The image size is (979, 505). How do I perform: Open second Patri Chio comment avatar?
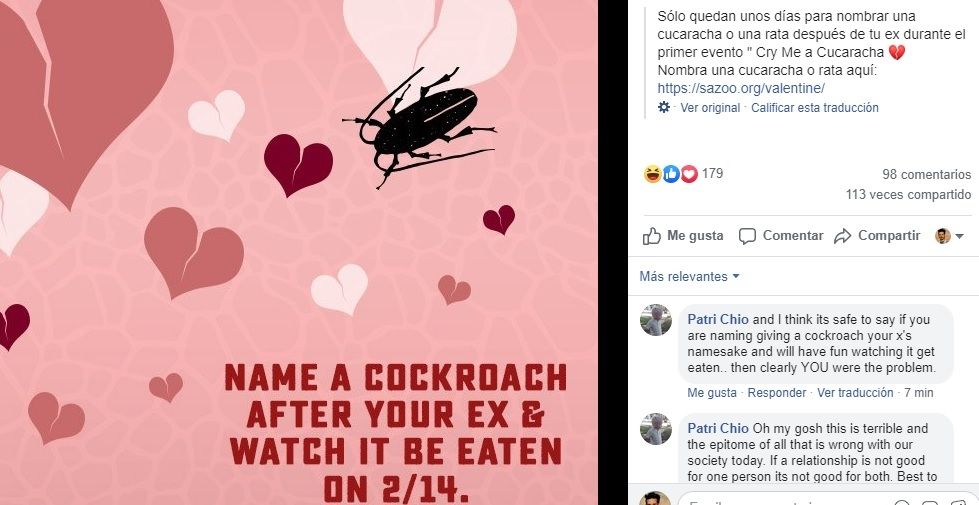[x=656, y=429]
